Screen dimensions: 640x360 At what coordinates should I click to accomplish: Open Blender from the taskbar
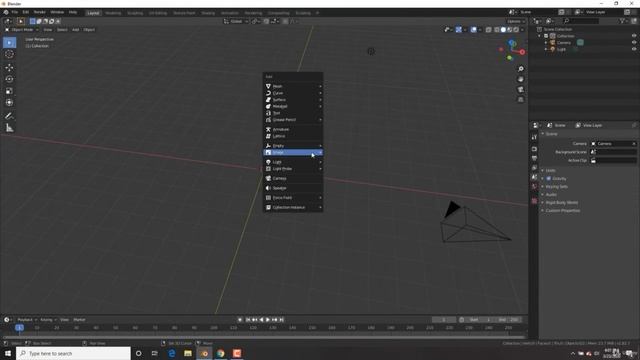204,353
